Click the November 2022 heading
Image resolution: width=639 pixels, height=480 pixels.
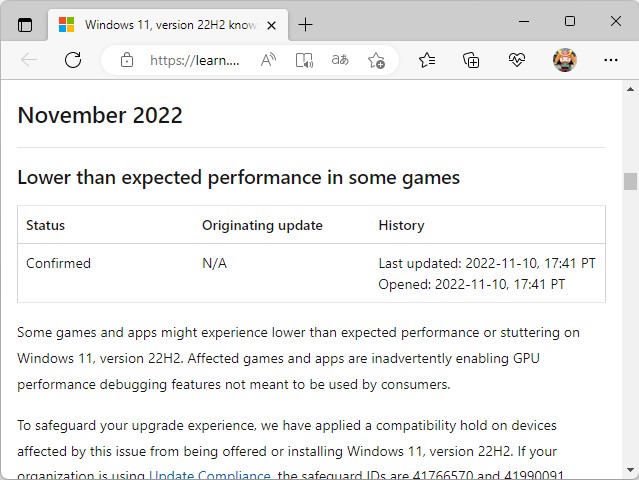pos(100,115)
